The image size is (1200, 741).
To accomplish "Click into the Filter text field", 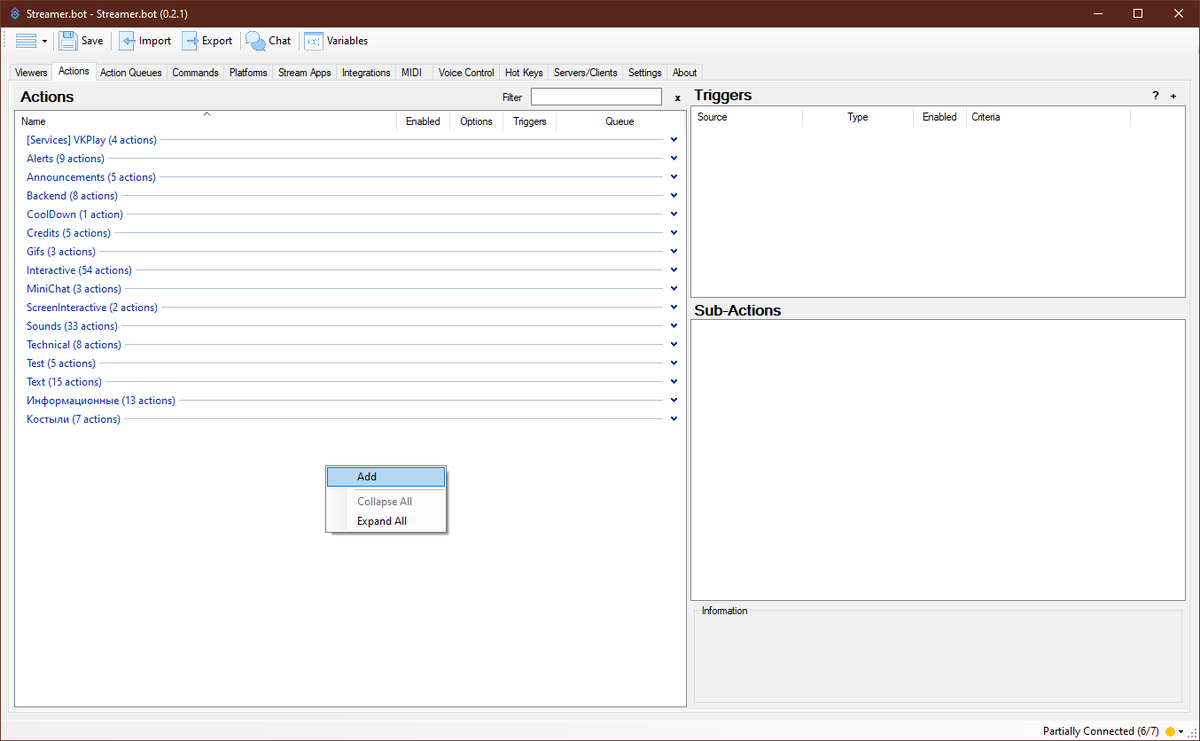I will (596, 97).
